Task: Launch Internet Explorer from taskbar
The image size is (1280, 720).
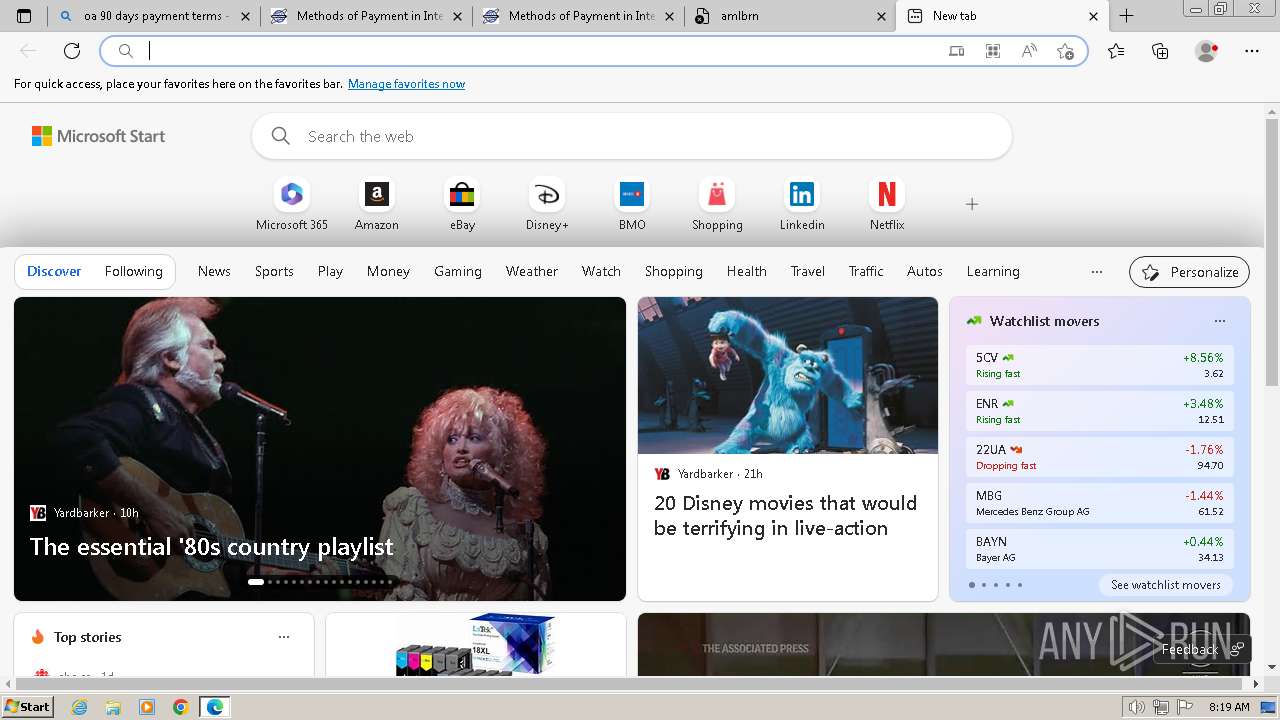Action: click(x=79, y=707)
